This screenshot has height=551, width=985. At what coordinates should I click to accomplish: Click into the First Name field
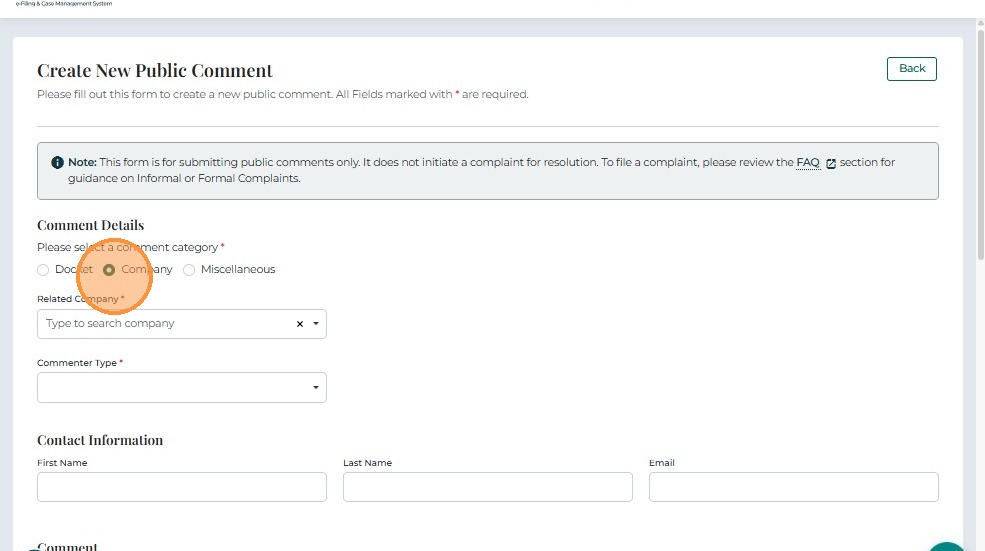click(x=181, y=487)
